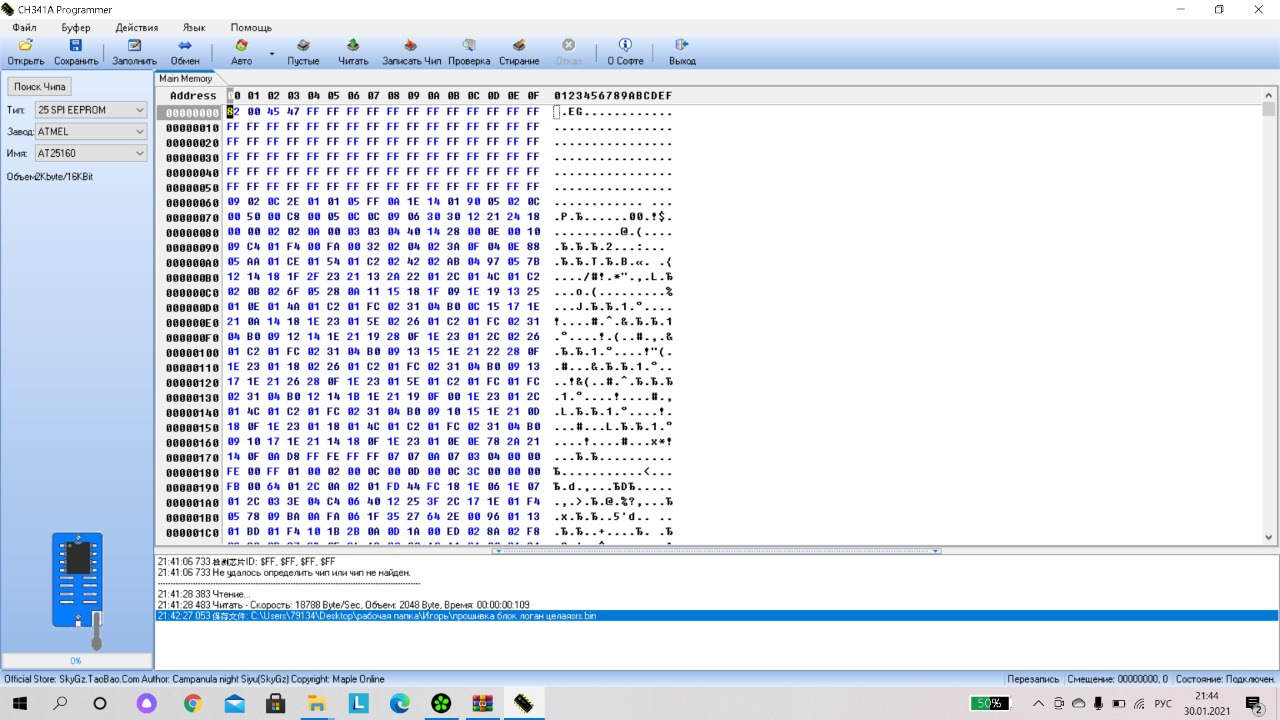Click address row 000000A0
The height and width of the screenshot is (720, 1280).
(x=192, y=262)
